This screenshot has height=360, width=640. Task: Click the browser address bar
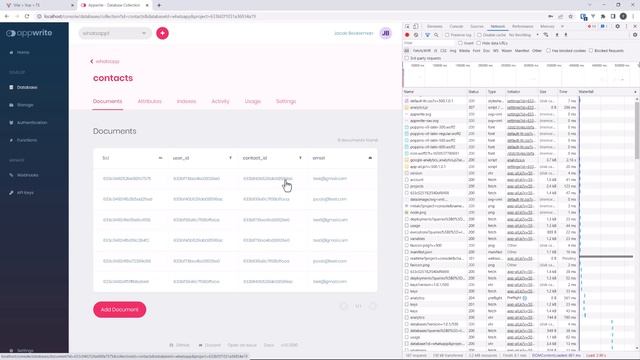coord(286,16)
